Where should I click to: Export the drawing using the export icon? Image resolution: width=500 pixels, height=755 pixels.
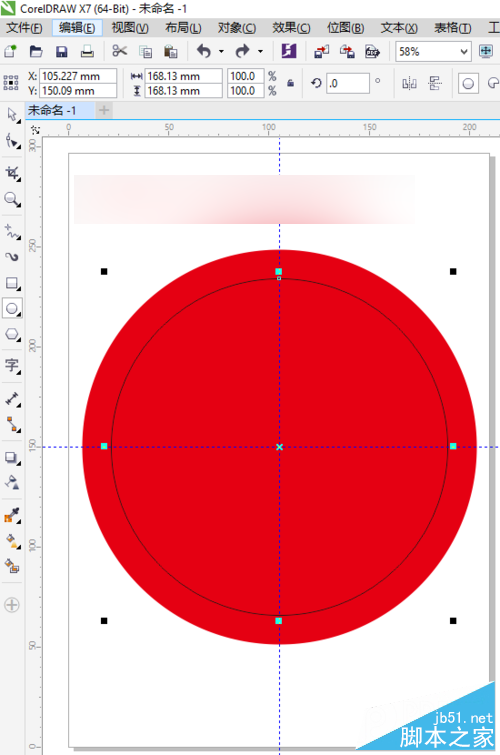tap(347, 51)
